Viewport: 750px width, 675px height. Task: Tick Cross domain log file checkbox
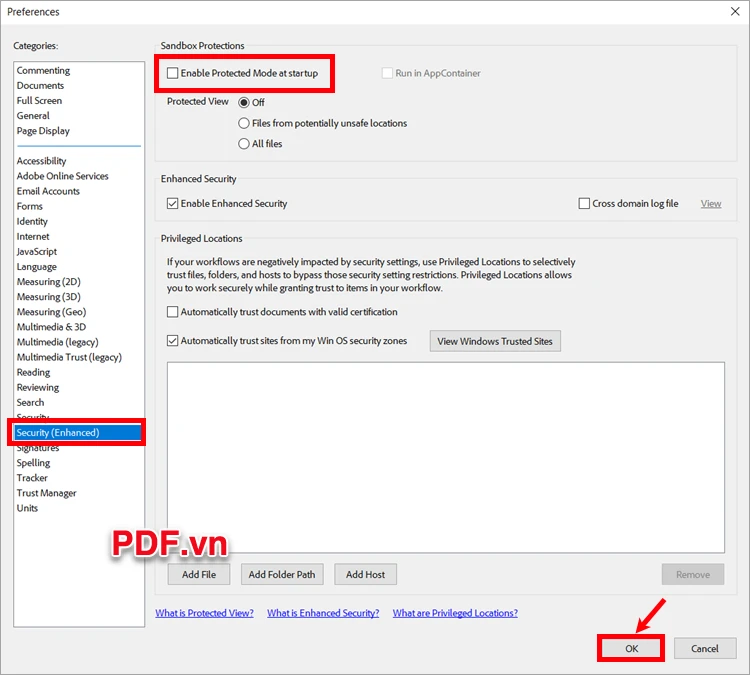point(584,203)
